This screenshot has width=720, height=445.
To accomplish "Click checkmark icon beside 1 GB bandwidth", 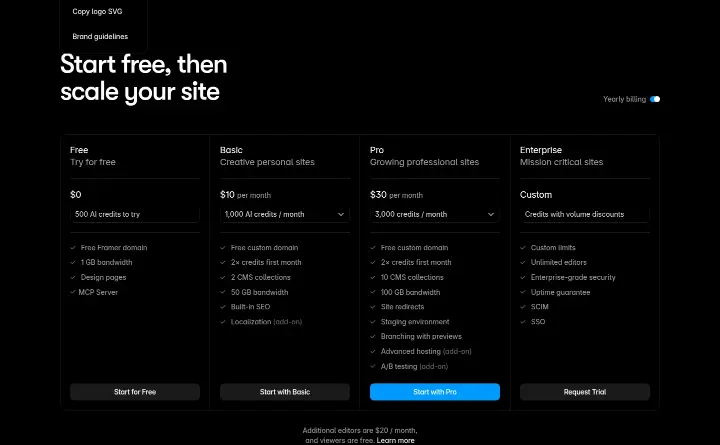I will (73, 262).
